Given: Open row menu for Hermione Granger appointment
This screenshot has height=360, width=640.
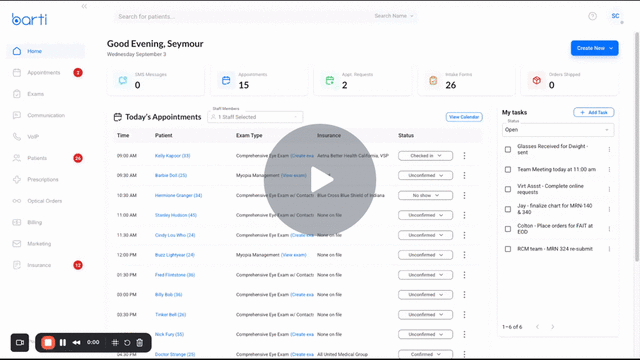Looking at the screenshot, I should [x=464, y=196].
